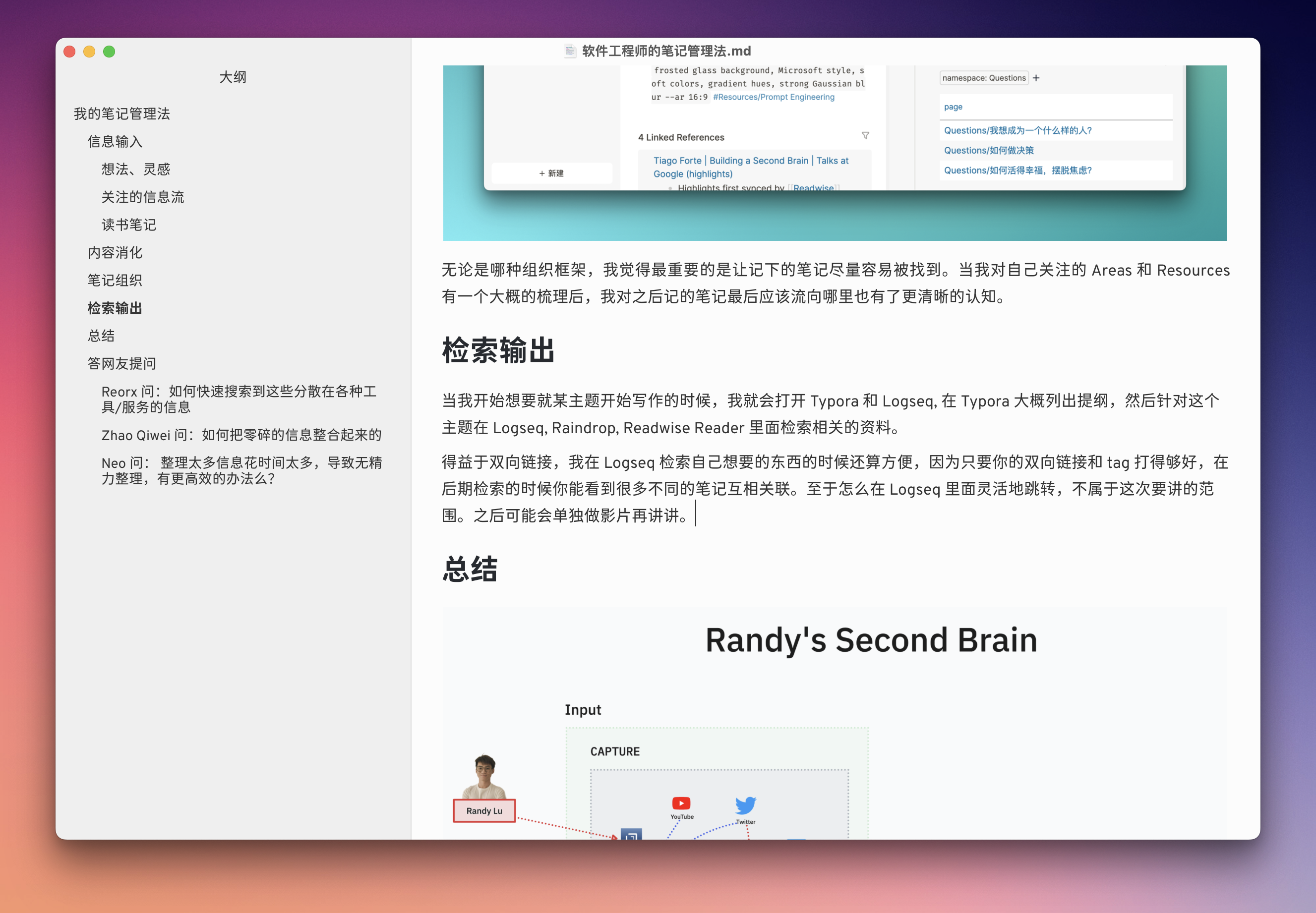Screen dimensions: 1316x913
Task: Click the plus icon next to namespace: Questions
Action: pos(1036,78)
